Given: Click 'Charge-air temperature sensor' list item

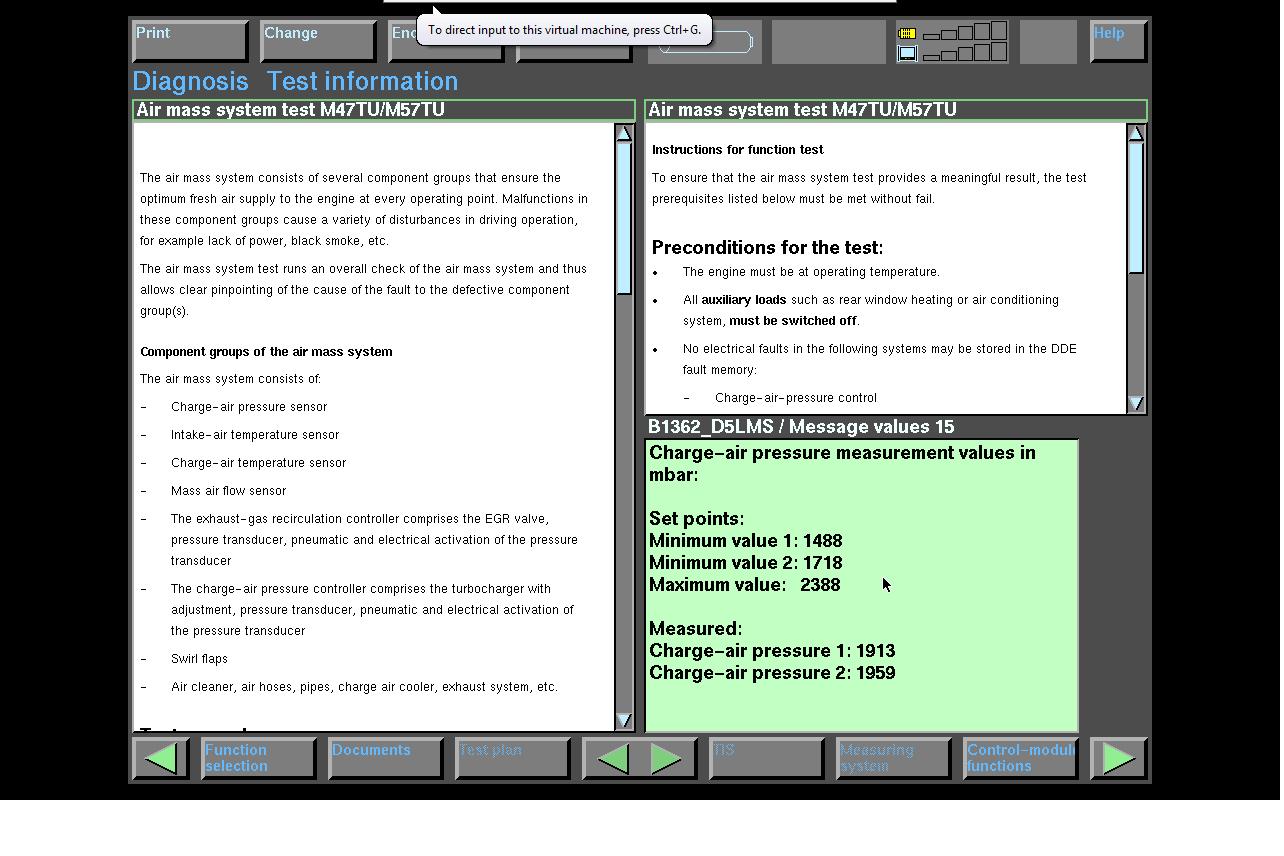Looking at the screenshot, I should pos(259,463).
